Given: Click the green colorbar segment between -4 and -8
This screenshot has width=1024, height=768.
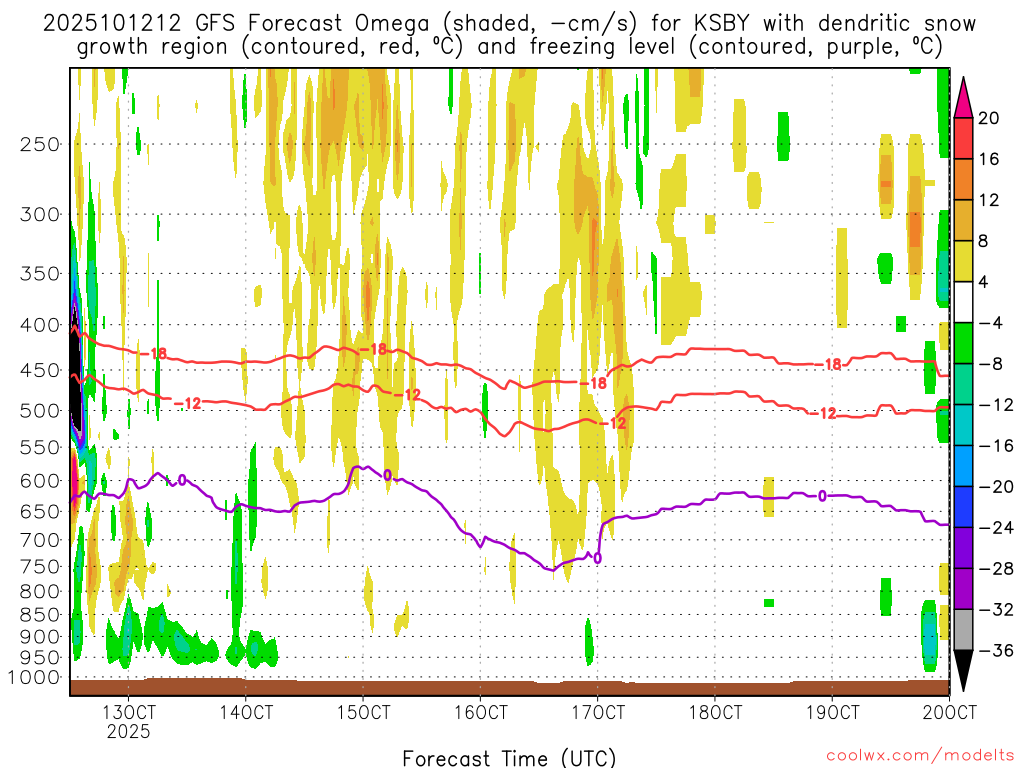Looking at the screenshot, I should coord(963,343).
